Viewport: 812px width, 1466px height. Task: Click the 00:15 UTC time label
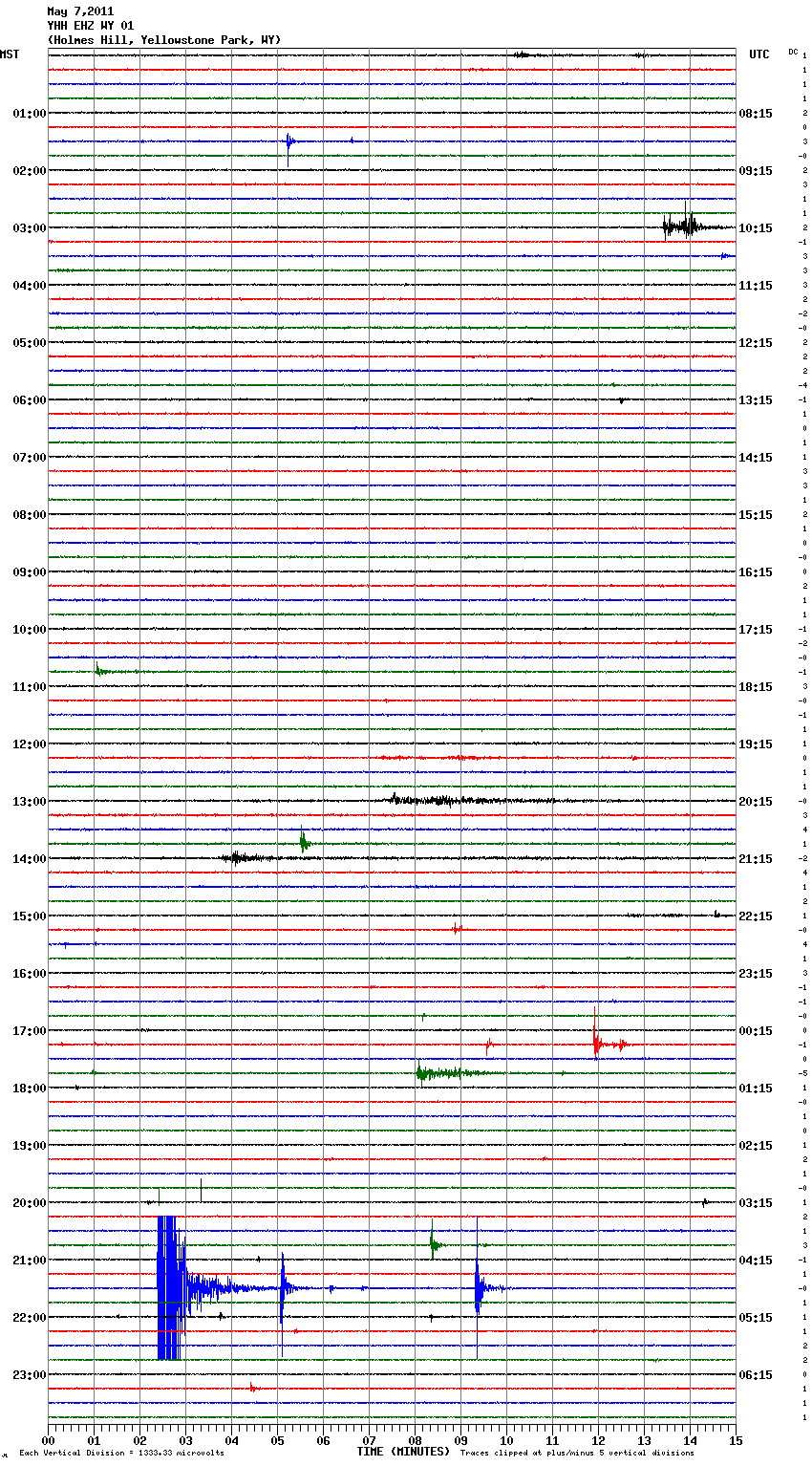point(756,1031)
